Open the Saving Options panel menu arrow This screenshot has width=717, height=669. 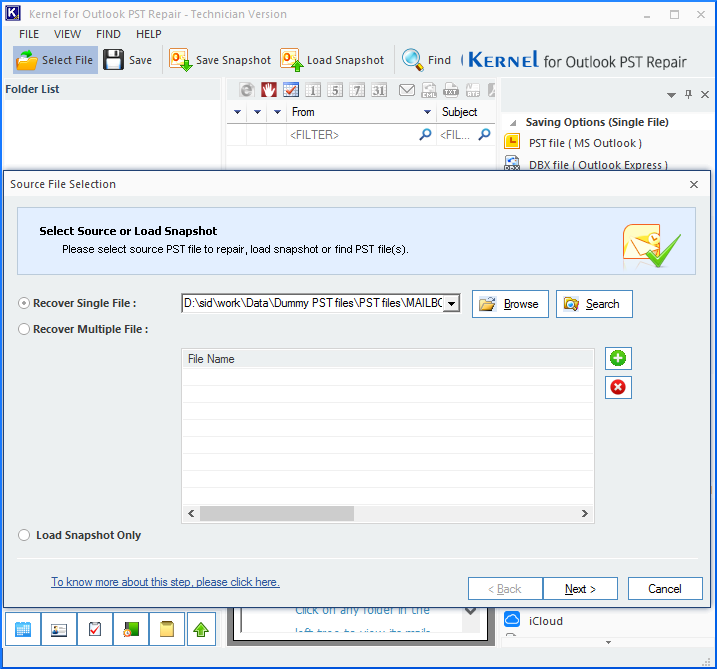(671, 95)
